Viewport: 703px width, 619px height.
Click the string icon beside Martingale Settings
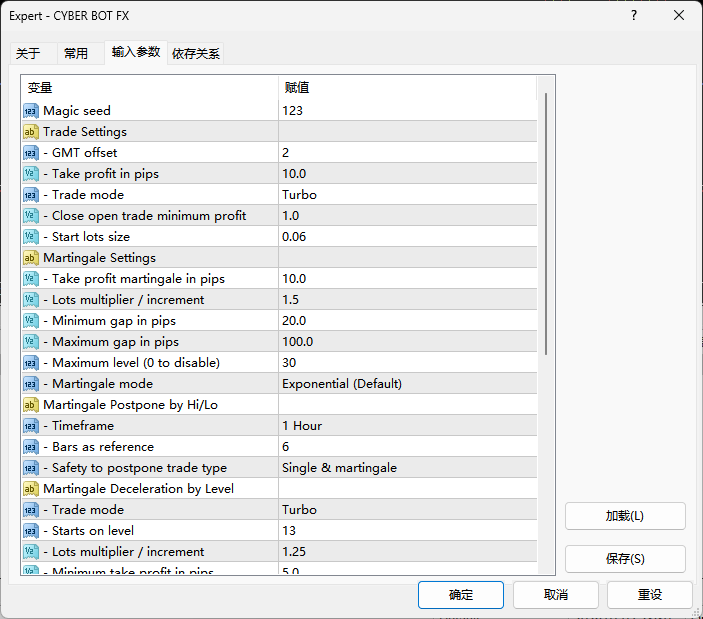pos(31,258)
